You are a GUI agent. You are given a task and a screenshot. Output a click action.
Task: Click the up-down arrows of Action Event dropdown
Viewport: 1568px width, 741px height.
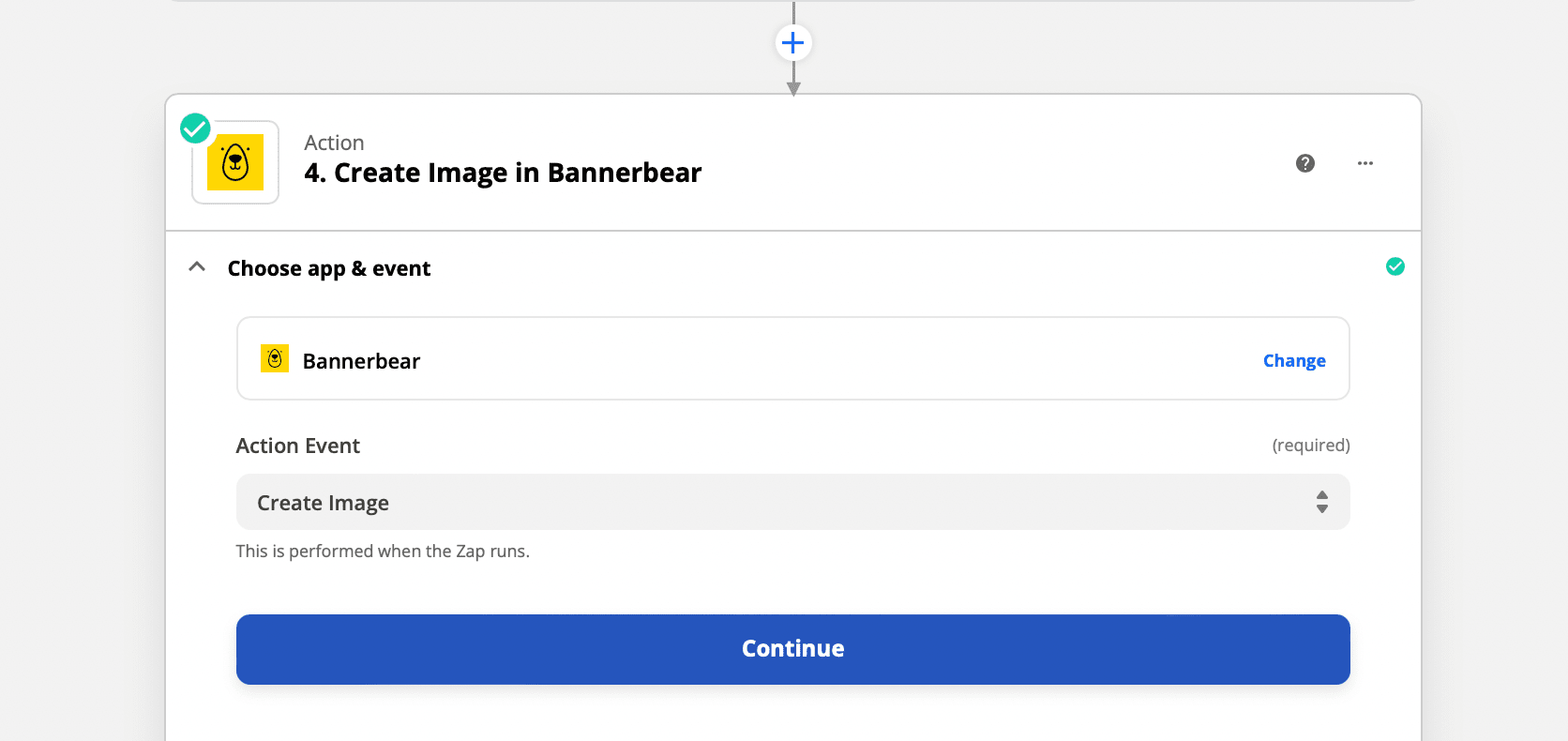click(1321, 502)
